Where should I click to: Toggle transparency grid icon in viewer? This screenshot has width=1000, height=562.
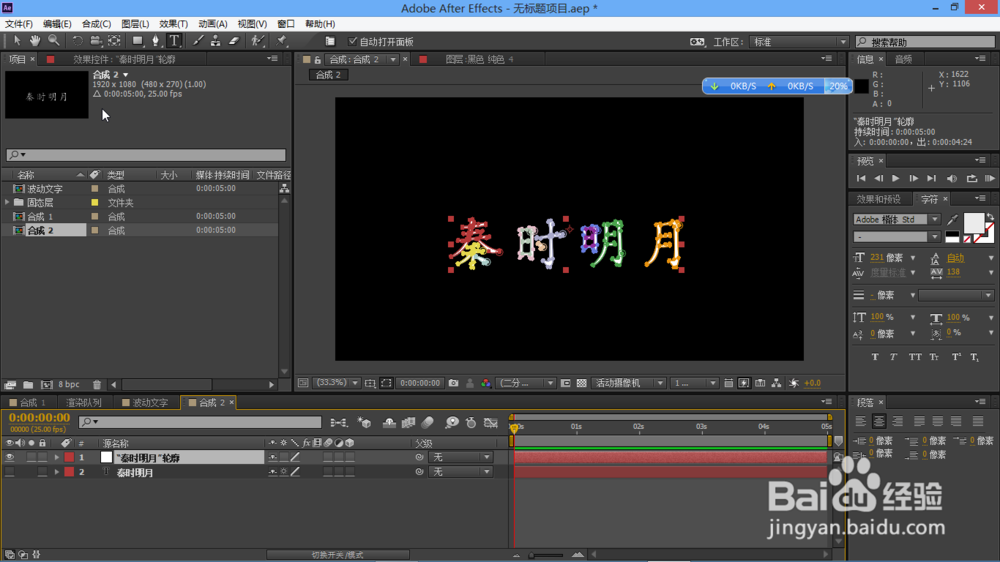(x=582, y=383)
